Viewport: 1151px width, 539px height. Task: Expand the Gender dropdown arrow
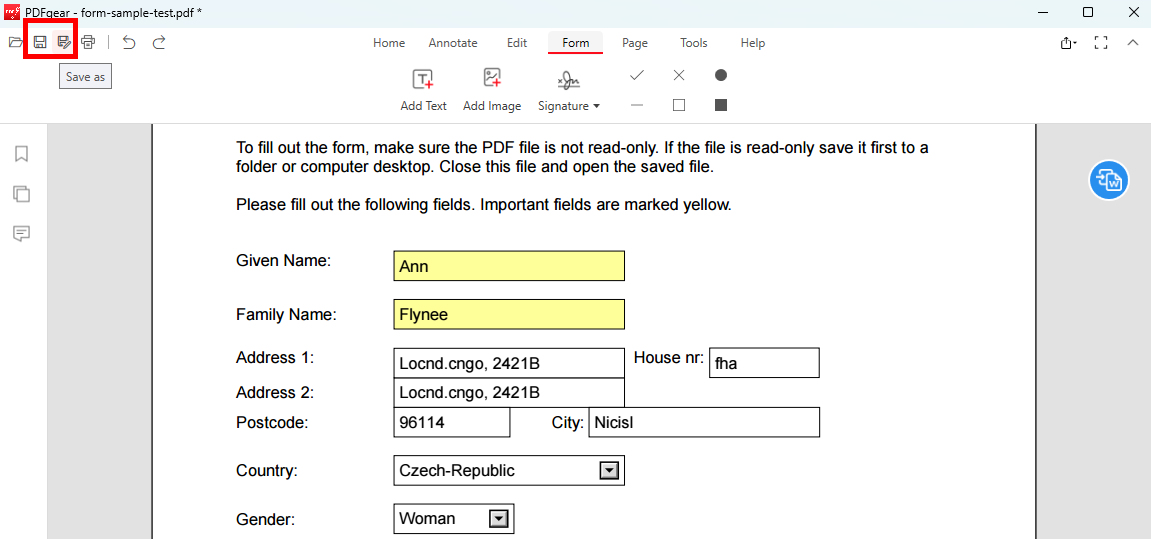point(498,519)
